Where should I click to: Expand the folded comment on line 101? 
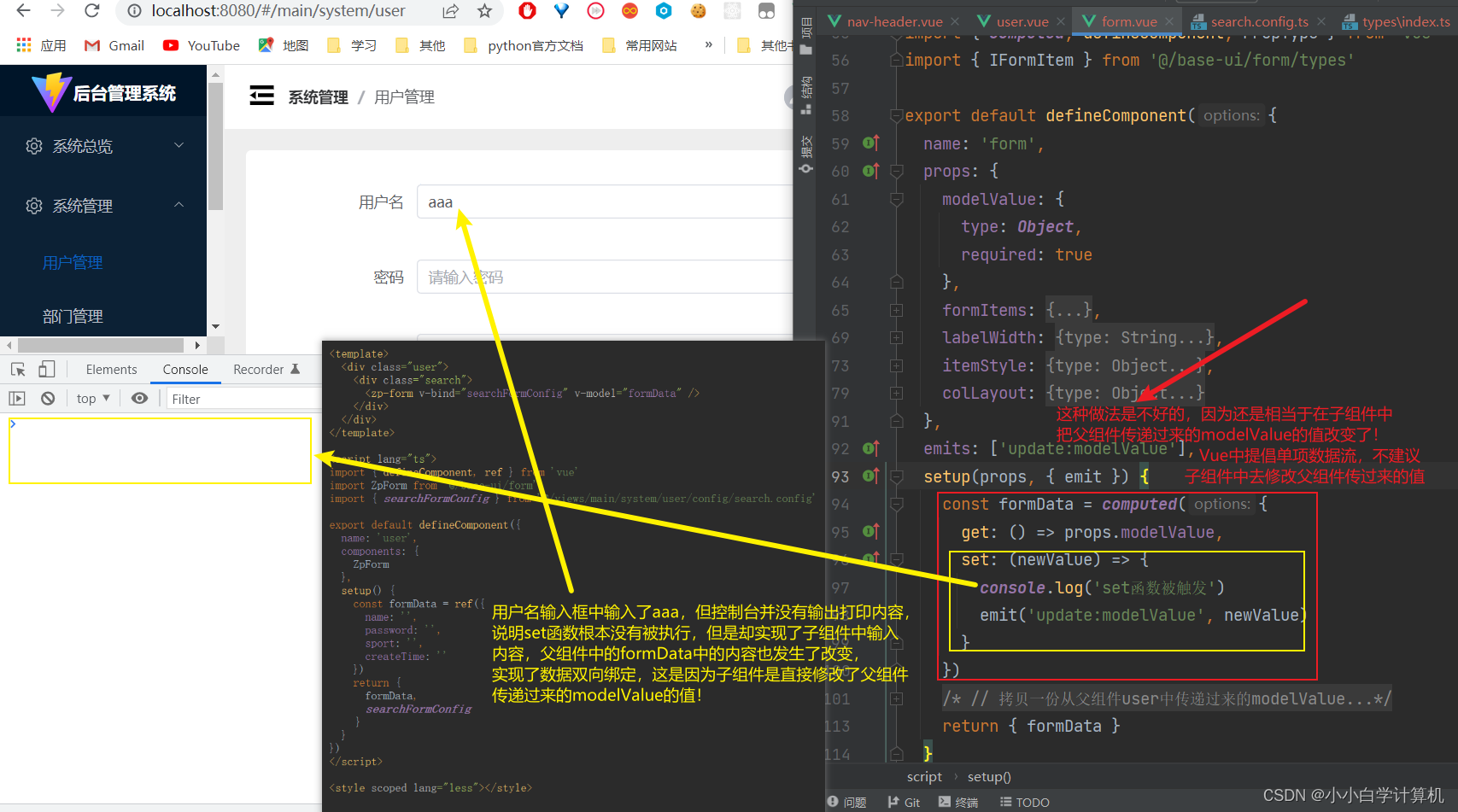click(896, 698)
